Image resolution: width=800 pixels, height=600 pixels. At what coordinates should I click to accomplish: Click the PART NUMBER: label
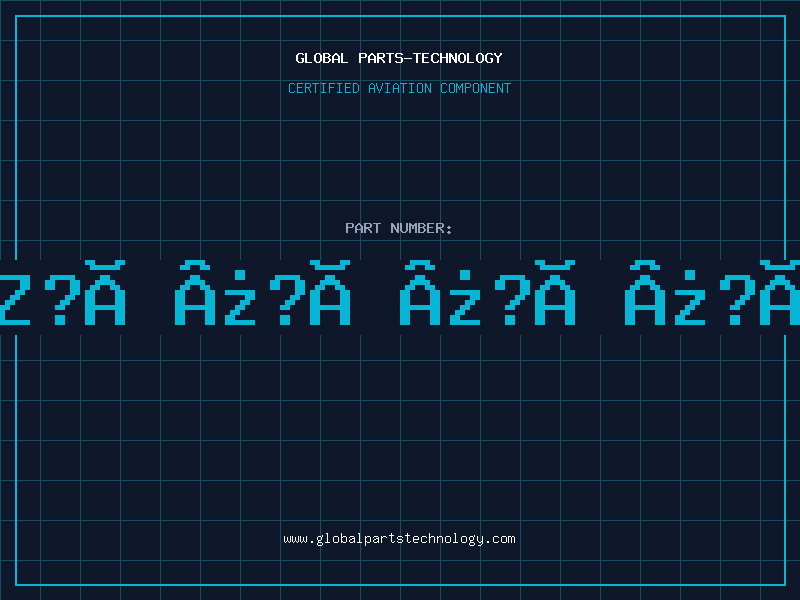tap(399, 228)
